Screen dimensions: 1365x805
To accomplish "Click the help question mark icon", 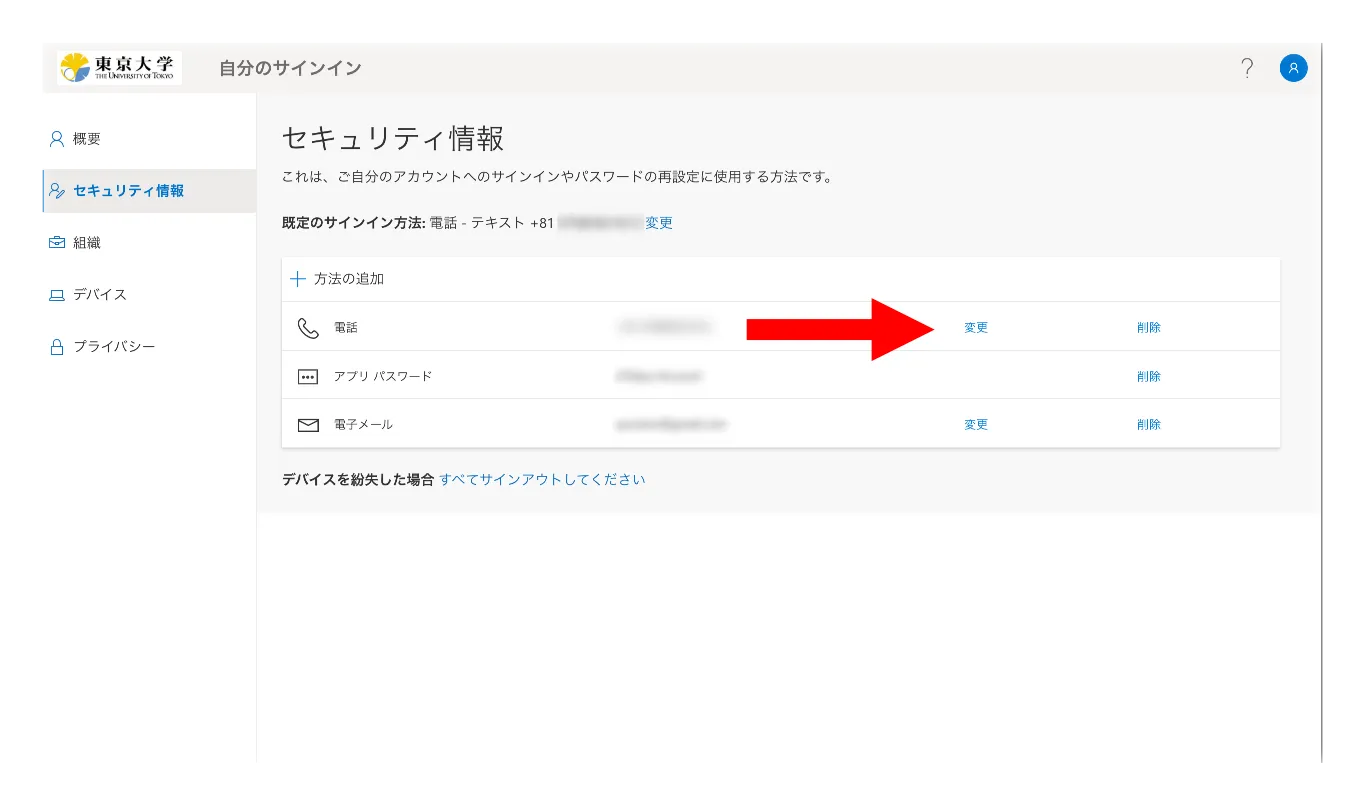I will (1247, 68).
